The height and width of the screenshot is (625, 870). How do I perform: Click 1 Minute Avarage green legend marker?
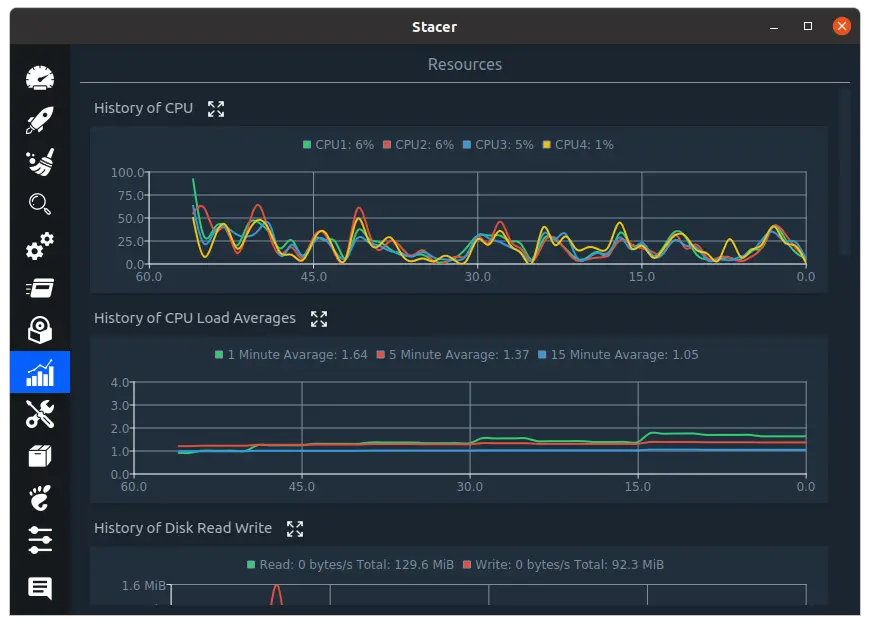[x=219, y=355]
